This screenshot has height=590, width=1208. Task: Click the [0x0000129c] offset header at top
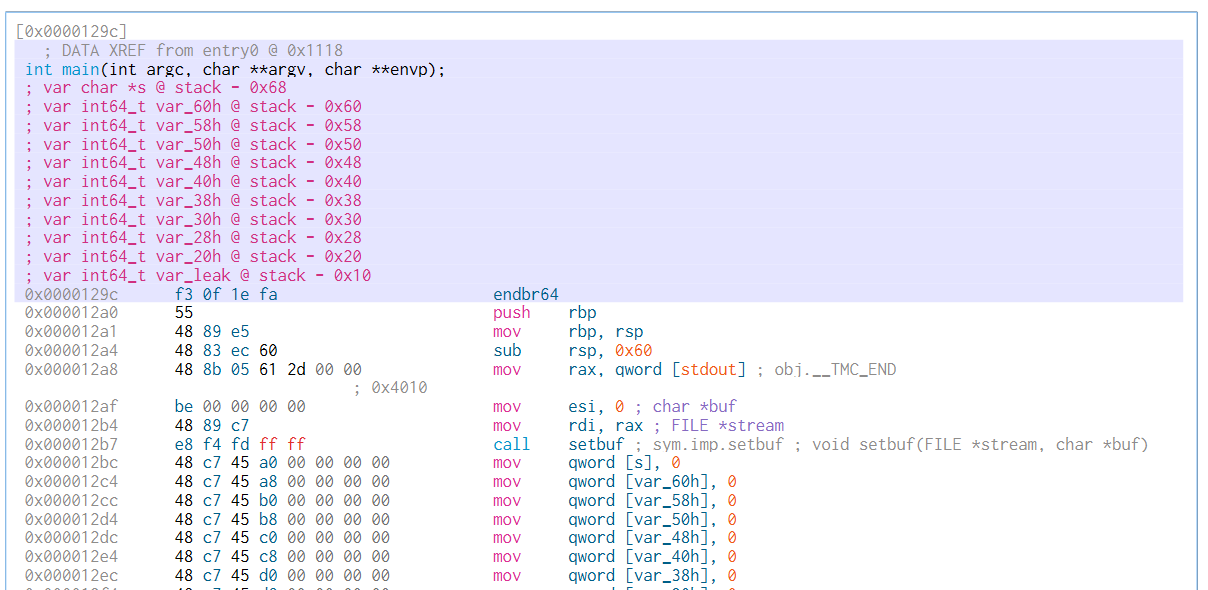coord(71,32)
